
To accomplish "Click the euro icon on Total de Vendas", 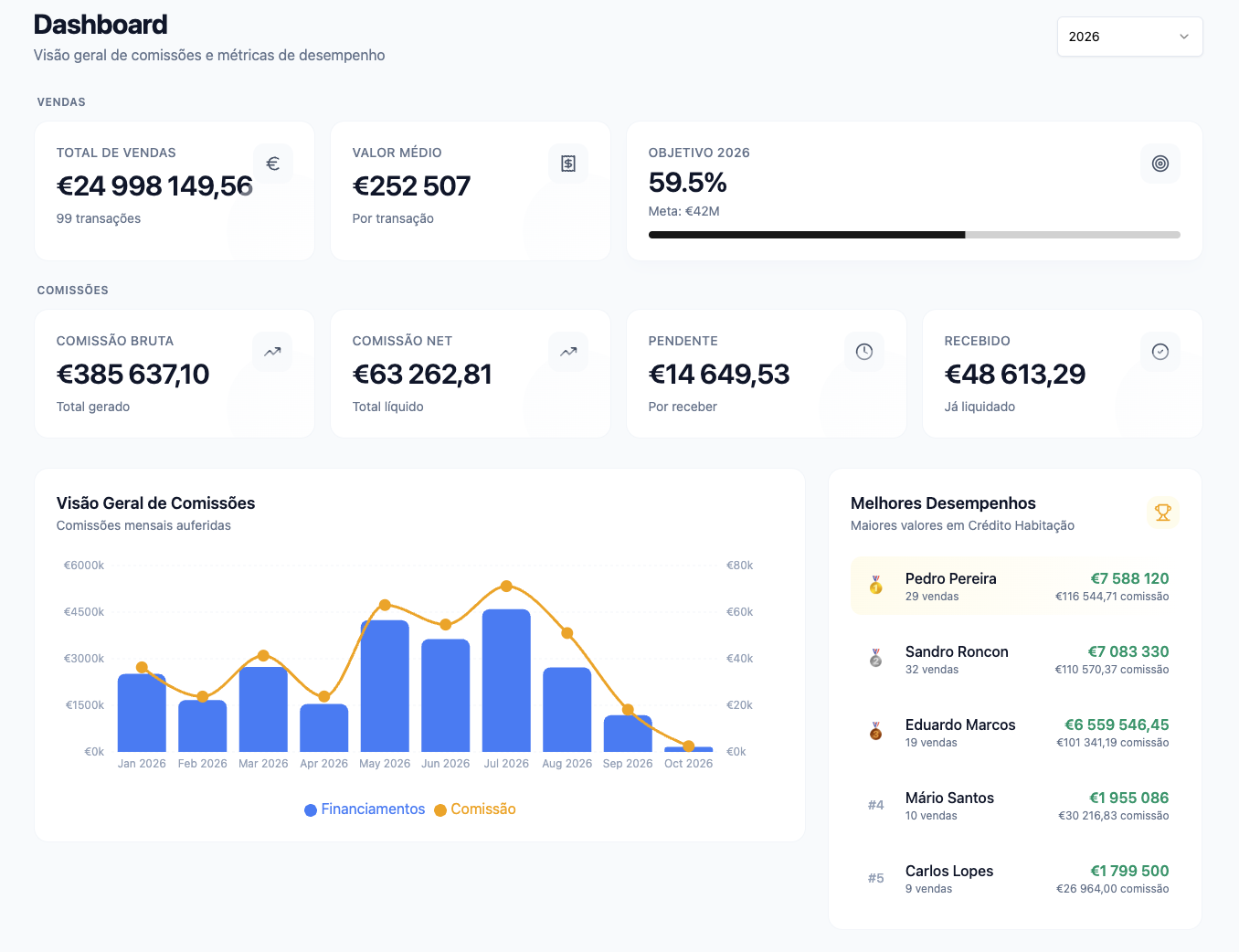I will [272, 164].
